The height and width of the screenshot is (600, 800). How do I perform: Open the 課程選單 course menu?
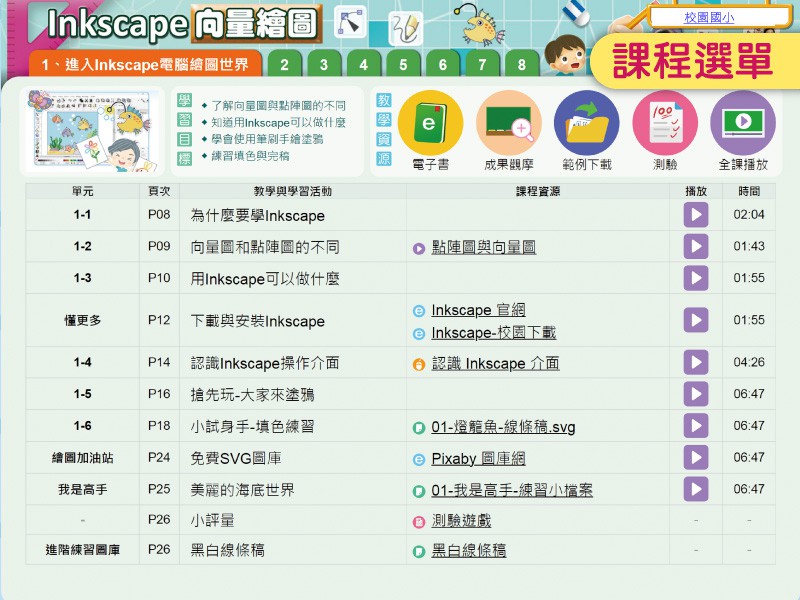coord(692,61)
